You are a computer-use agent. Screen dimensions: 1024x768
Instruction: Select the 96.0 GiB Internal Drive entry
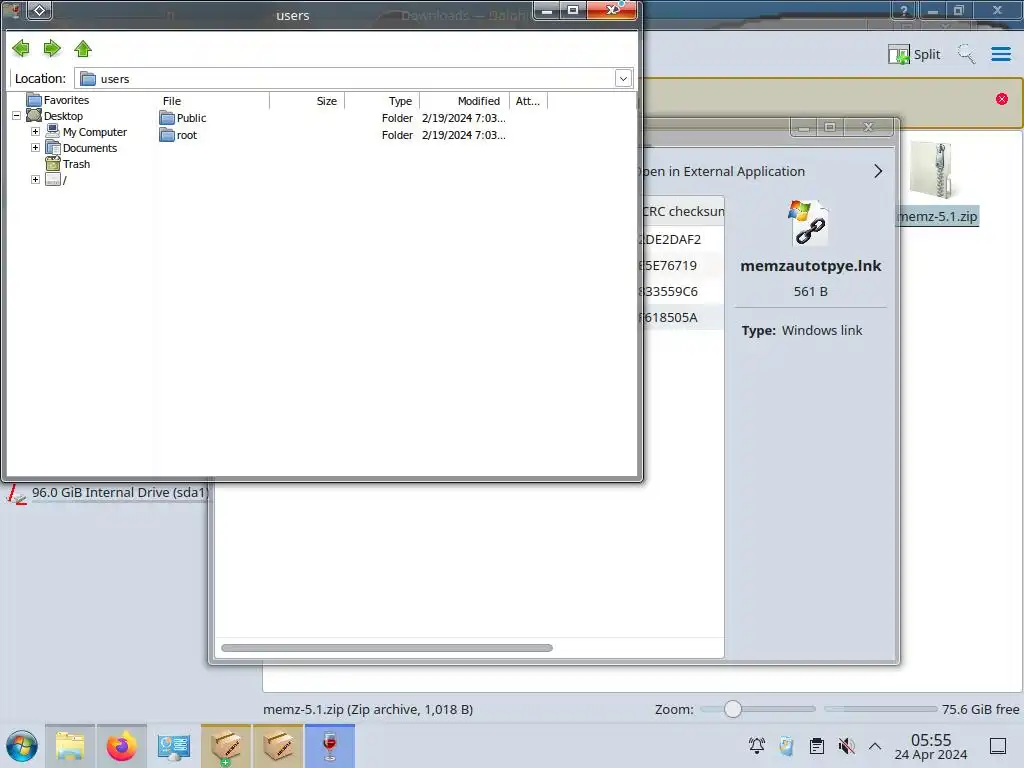click(x=108, y=493)
